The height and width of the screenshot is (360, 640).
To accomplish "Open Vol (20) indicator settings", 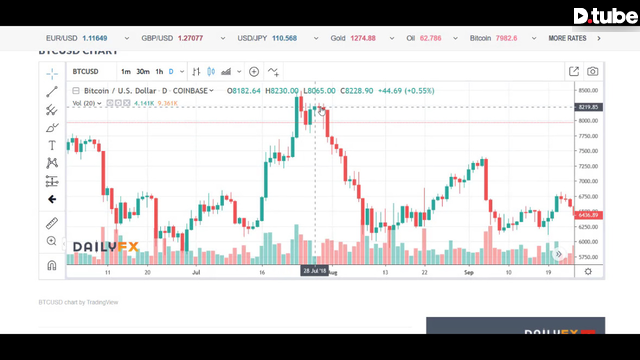I will [x=118, y=103].
